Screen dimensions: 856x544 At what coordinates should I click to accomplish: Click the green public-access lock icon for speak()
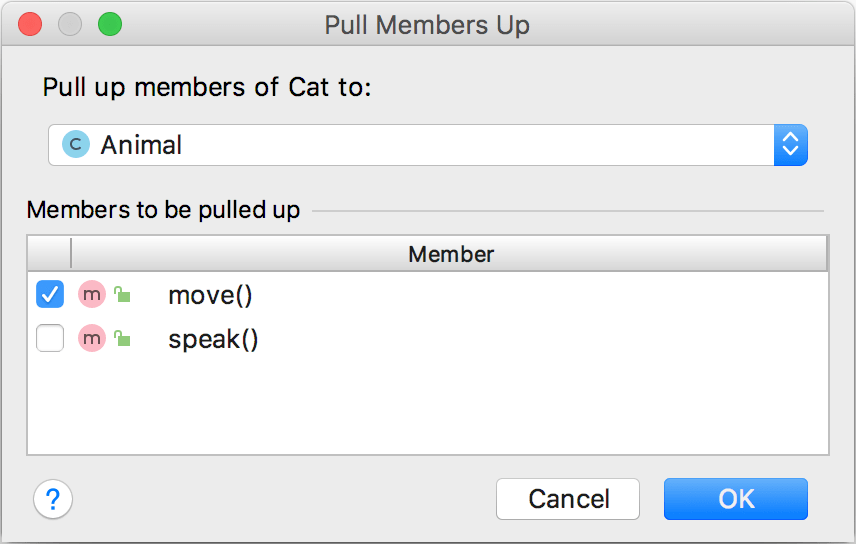pyautogui.click(x=122, y=340)
